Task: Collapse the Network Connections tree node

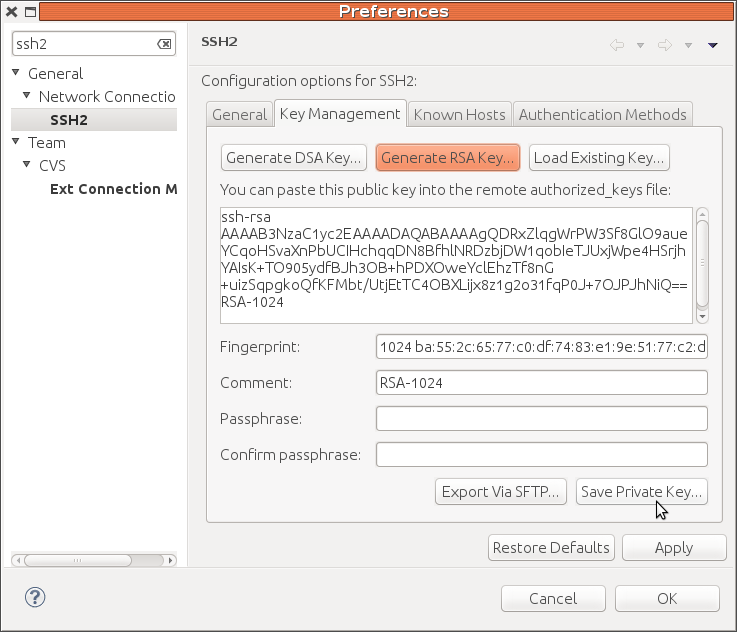Action: click(27, 95)
